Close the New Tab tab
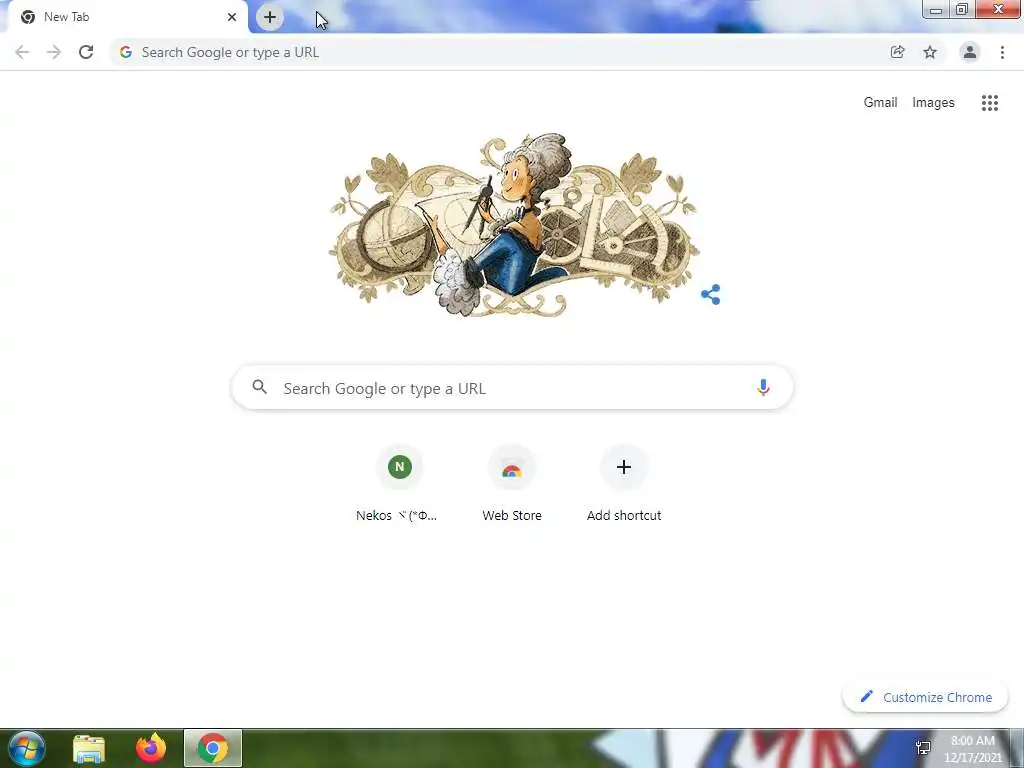 232,17
